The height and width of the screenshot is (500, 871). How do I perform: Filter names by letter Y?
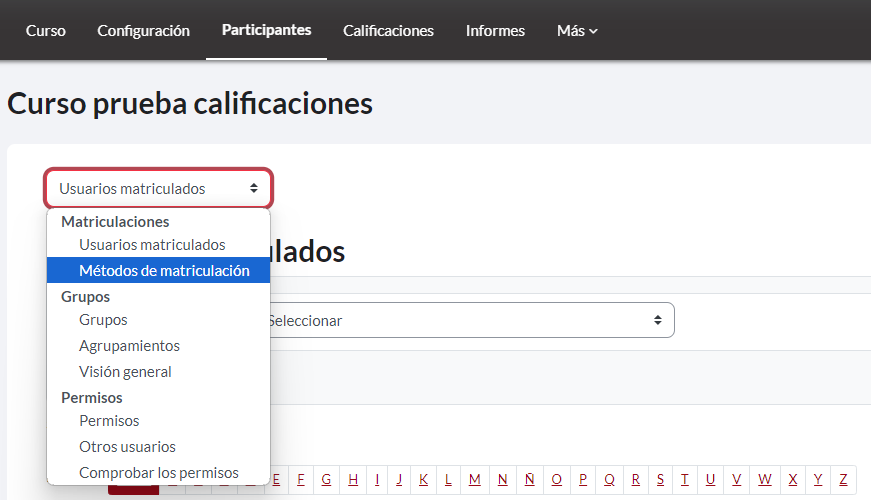click(818, 479)
